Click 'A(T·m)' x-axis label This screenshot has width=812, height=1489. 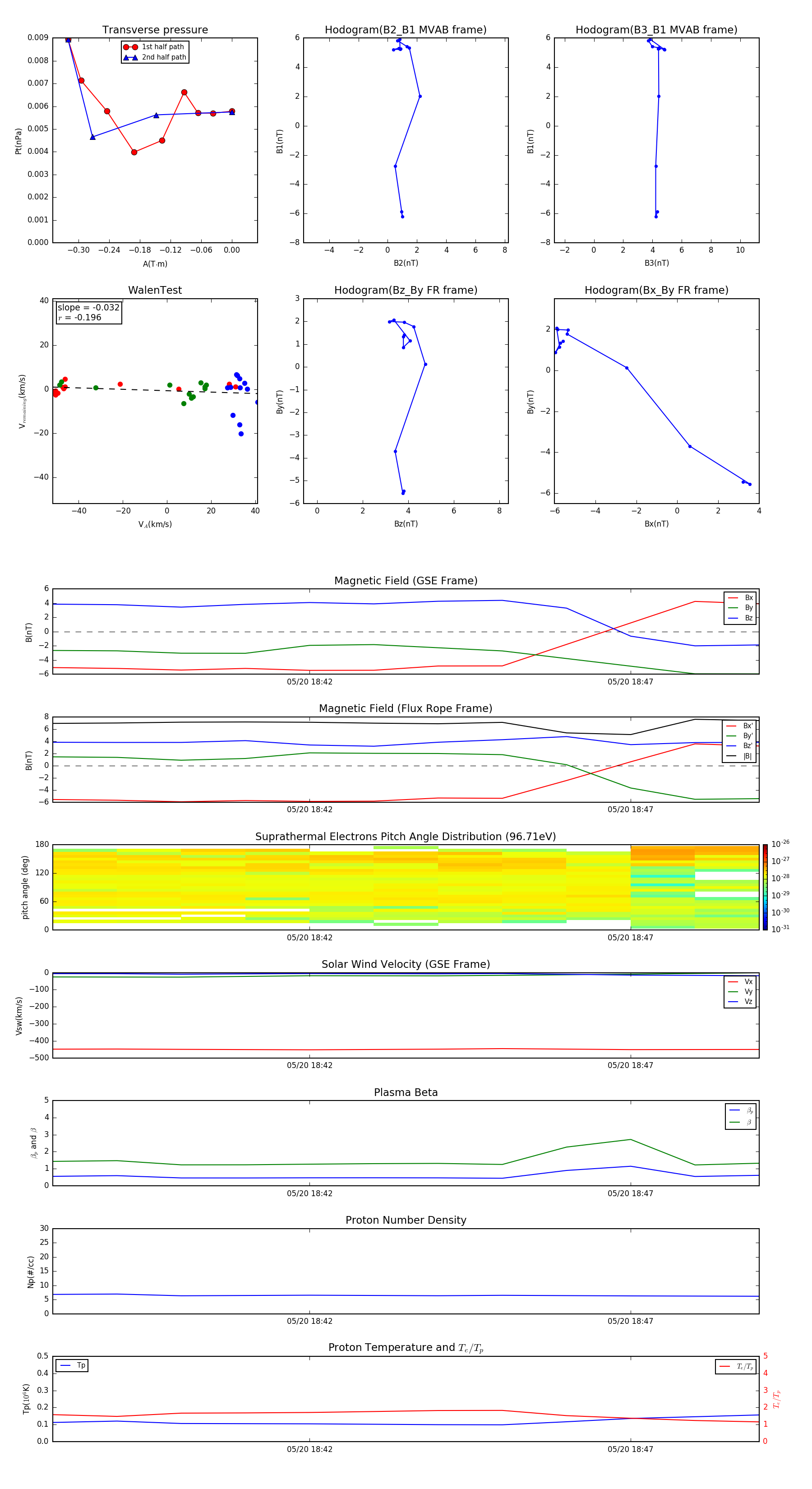point(155,264)
